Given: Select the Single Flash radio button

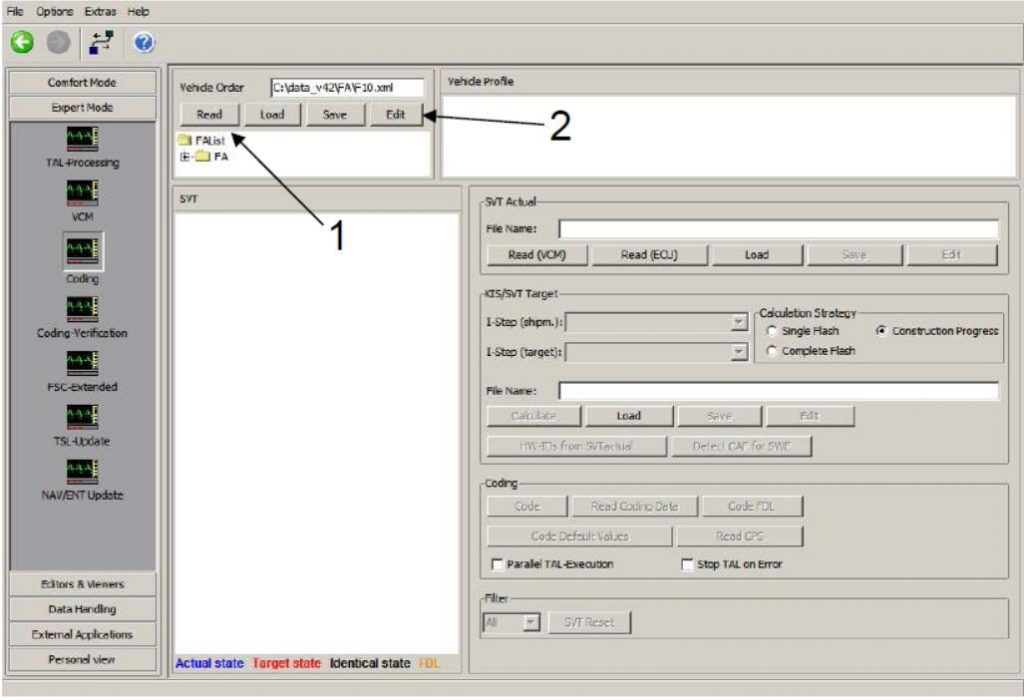Looking at the screenshot, I should [771, 331].
